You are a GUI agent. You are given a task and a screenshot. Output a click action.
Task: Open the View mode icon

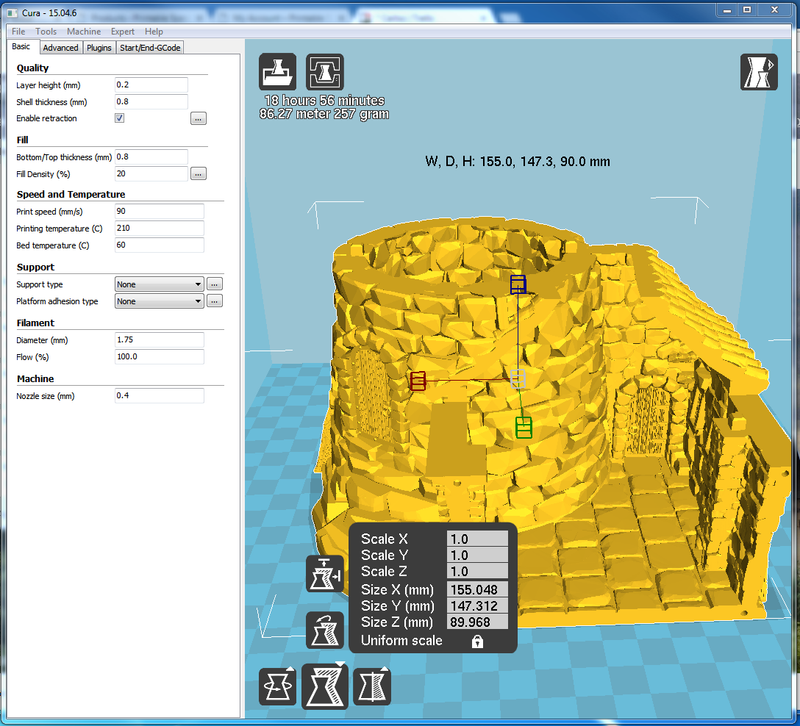(759, 72)
